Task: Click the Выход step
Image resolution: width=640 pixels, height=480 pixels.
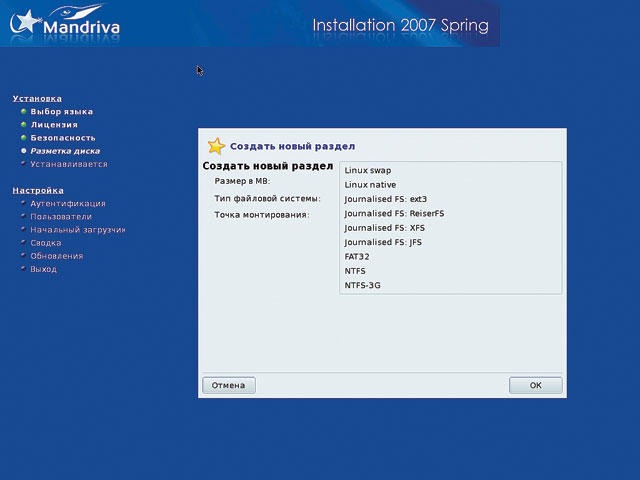Action: click(x=44, y=269)
